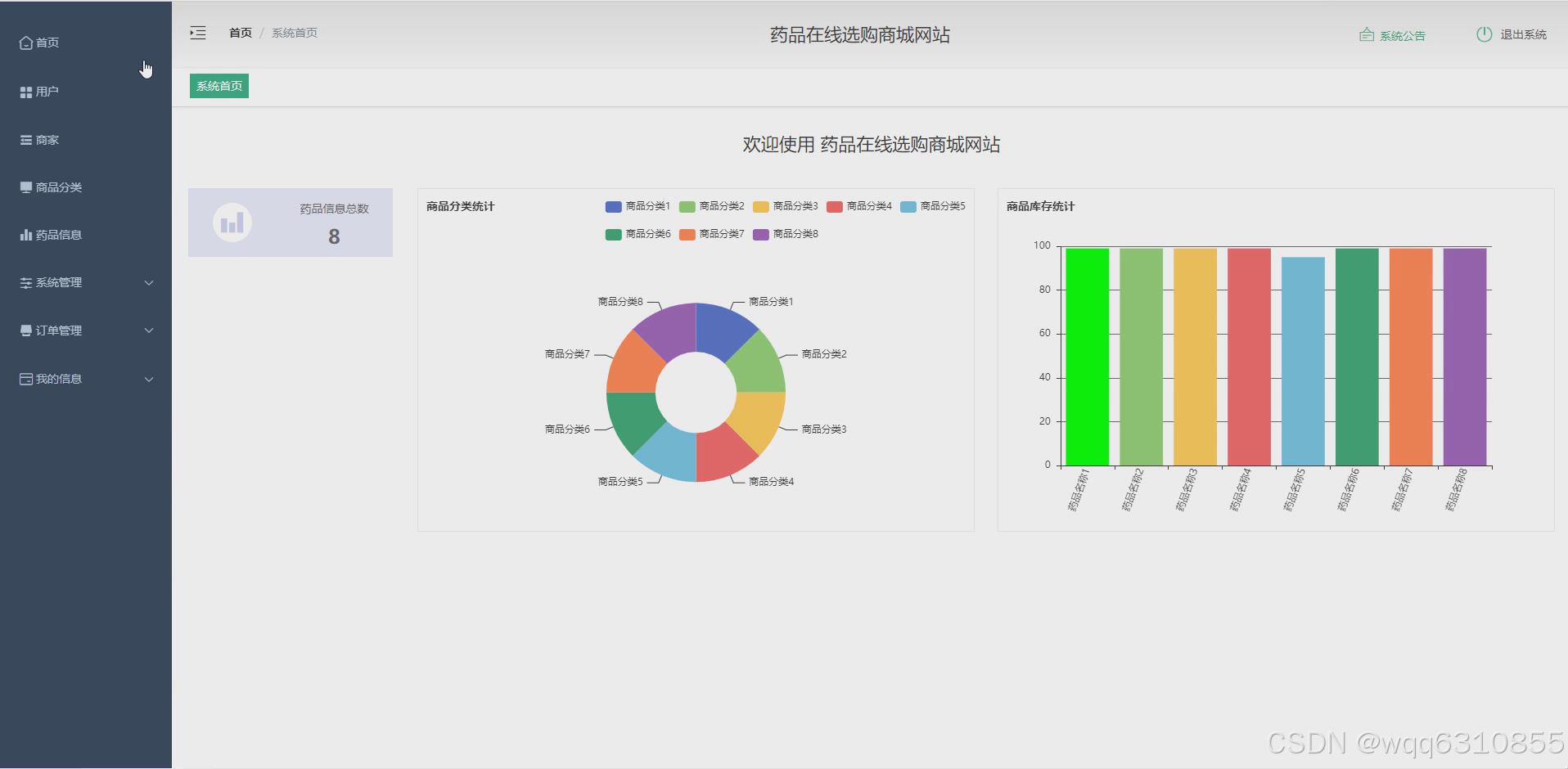Click the 系统首页 breadcrumb text
The height and width of the screenshot is (769, 1568).
[295, 33]
